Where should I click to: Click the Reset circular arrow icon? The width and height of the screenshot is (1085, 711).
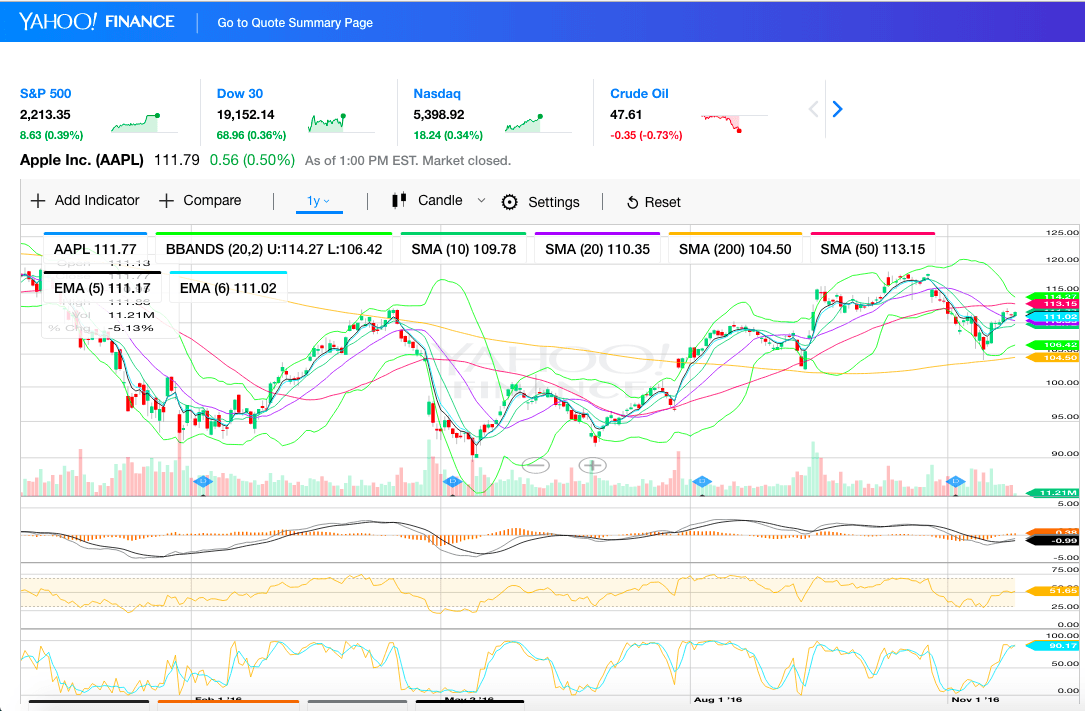click(632, 203)
